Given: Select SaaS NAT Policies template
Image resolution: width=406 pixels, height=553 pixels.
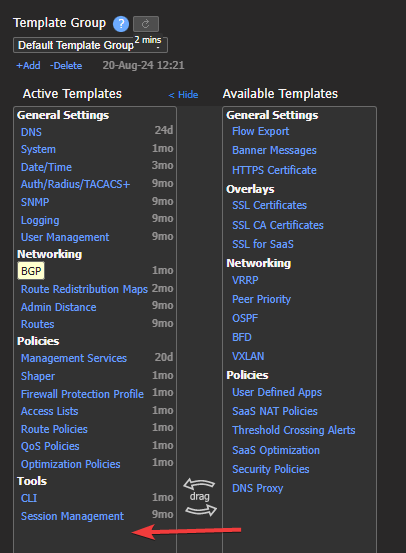Looking at the screenshot, I should 275,411.
